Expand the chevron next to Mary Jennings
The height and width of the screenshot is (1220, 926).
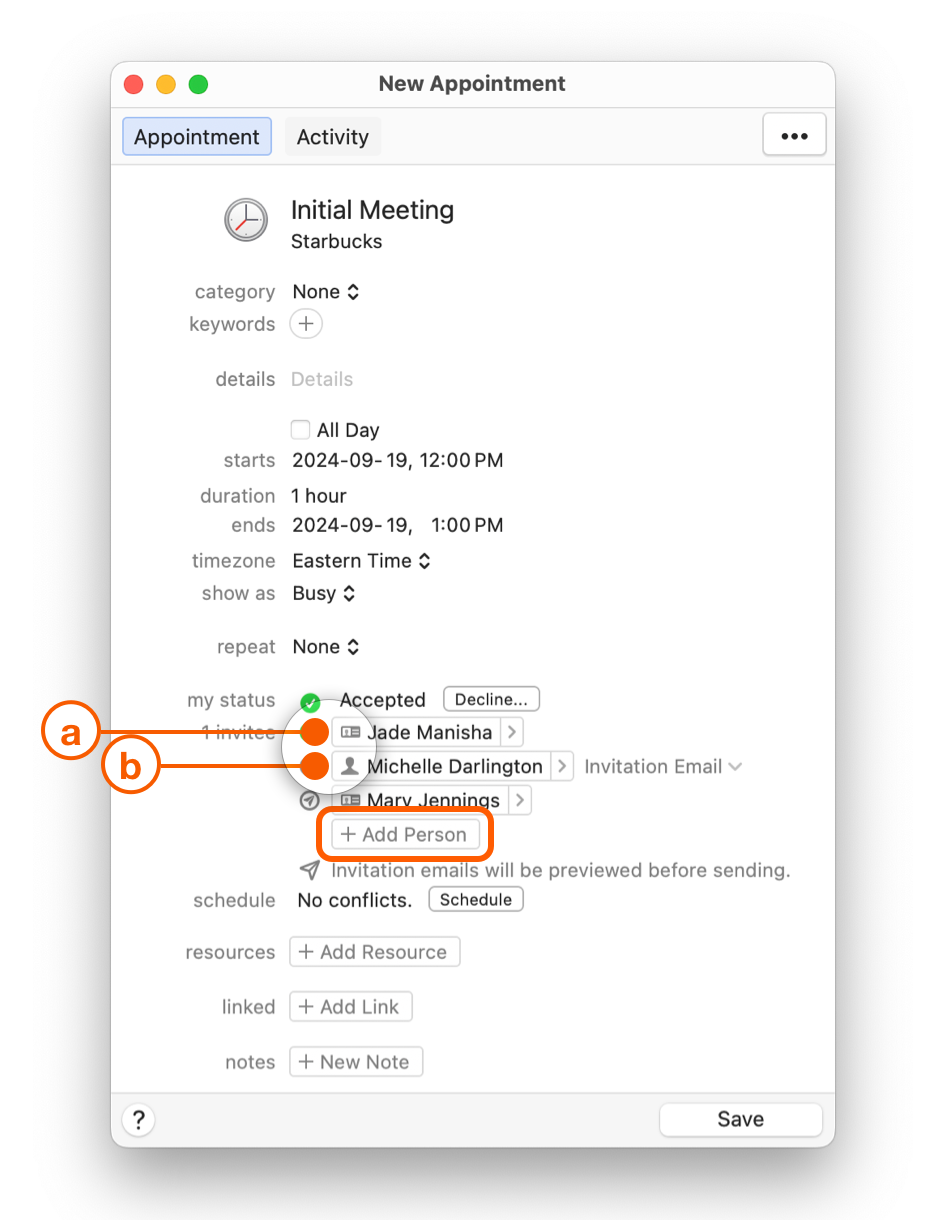(x=520, y=801)
